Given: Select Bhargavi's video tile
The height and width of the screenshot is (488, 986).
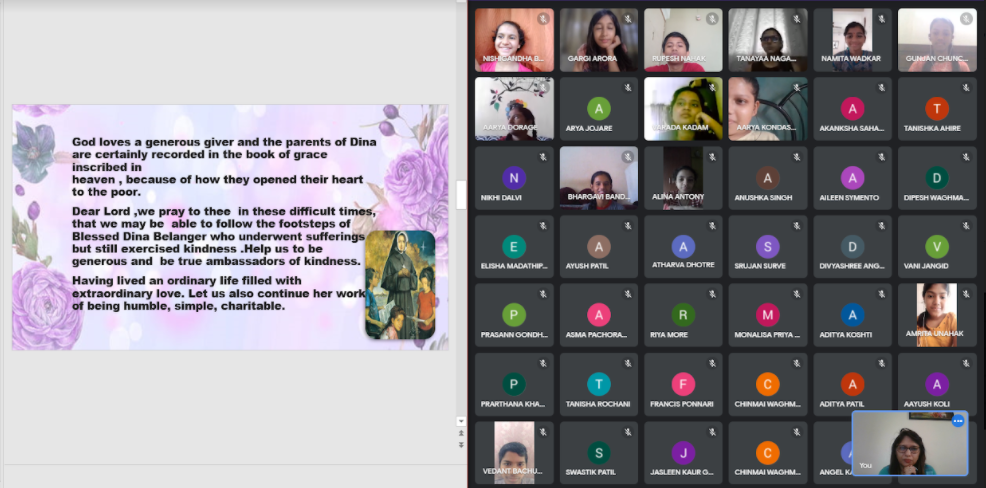Looking at the screenshot, I should tap(598, 178).
